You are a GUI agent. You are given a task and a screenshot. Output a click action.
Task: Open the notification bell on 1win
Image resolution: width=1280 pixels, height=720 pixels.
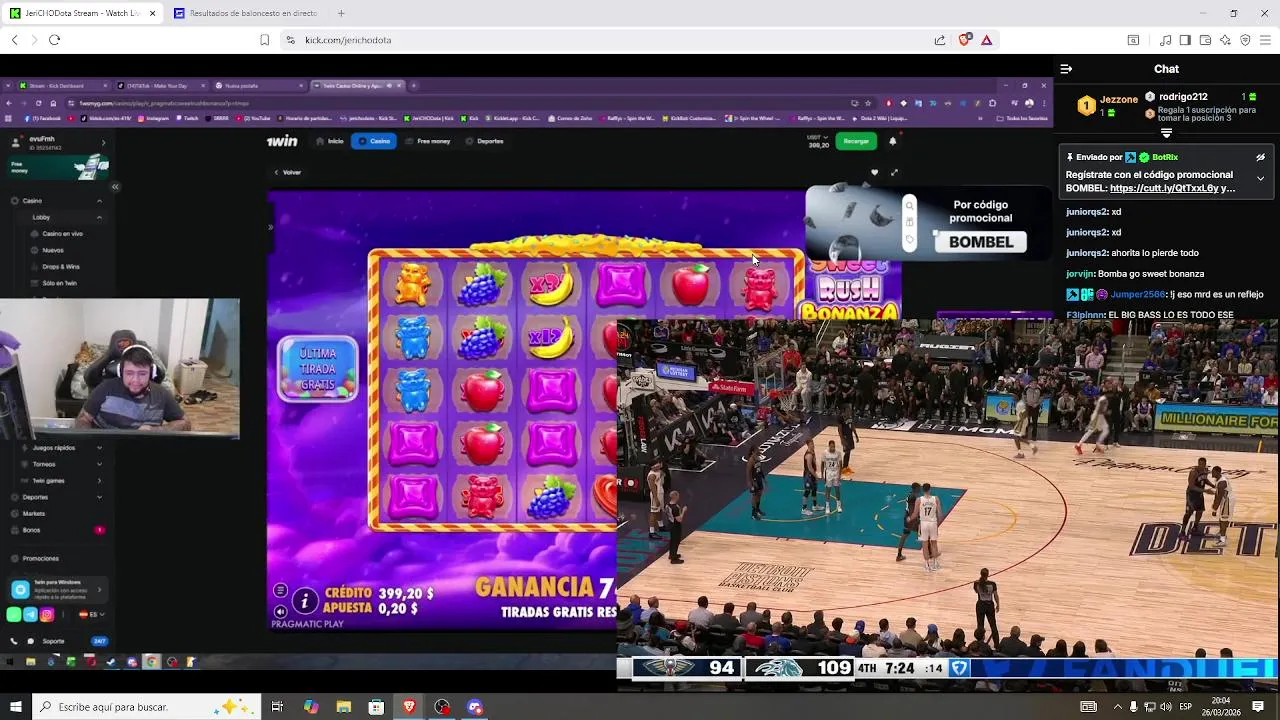[x=892, y=141]
